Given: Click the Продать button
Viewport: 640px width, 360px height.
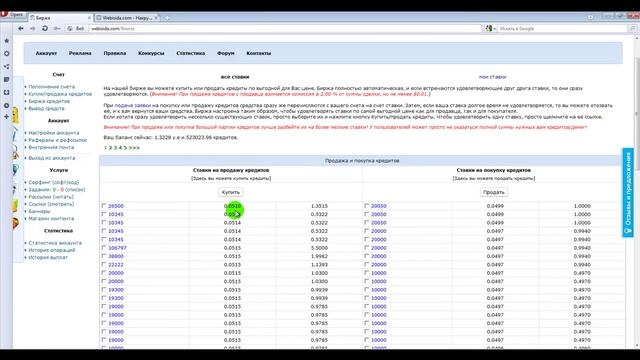Looking at the screenshot, I should point(493,192).
